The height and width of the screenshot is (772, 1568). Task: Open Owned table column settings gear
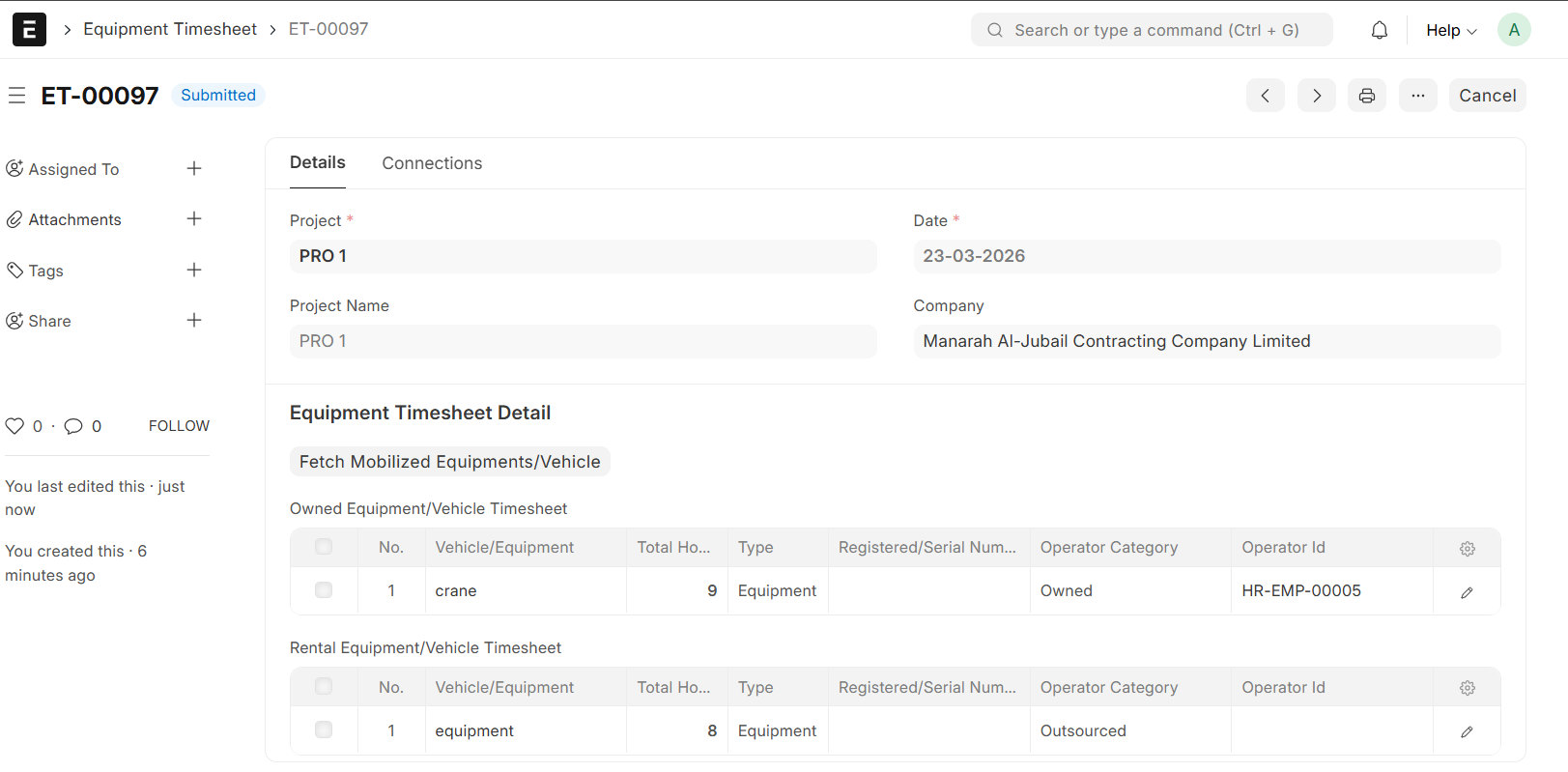(x=1467, y=549)
